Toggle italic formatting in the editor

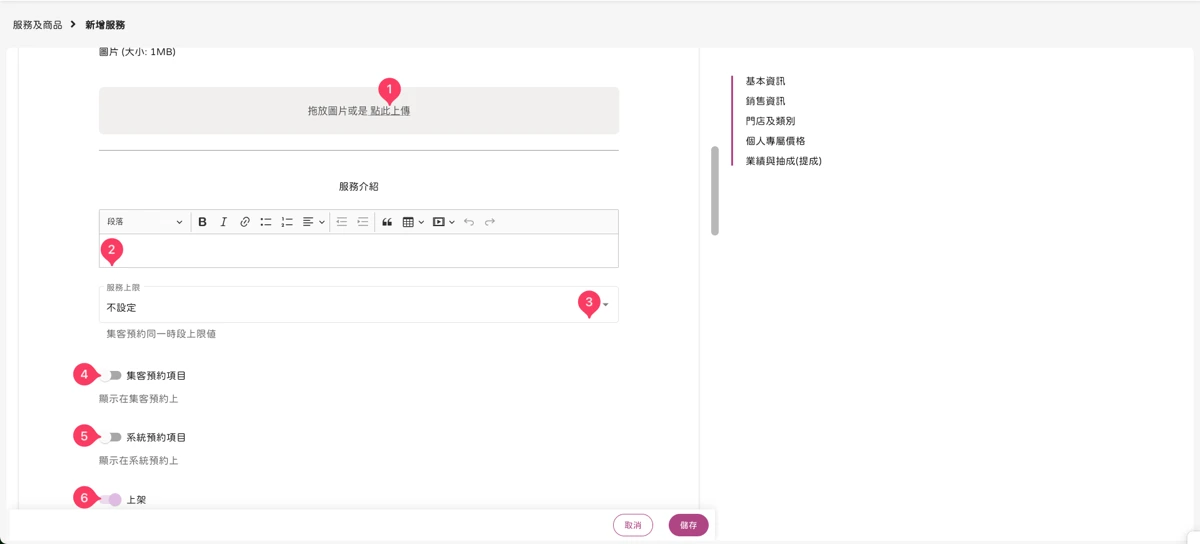click(224, 222)
